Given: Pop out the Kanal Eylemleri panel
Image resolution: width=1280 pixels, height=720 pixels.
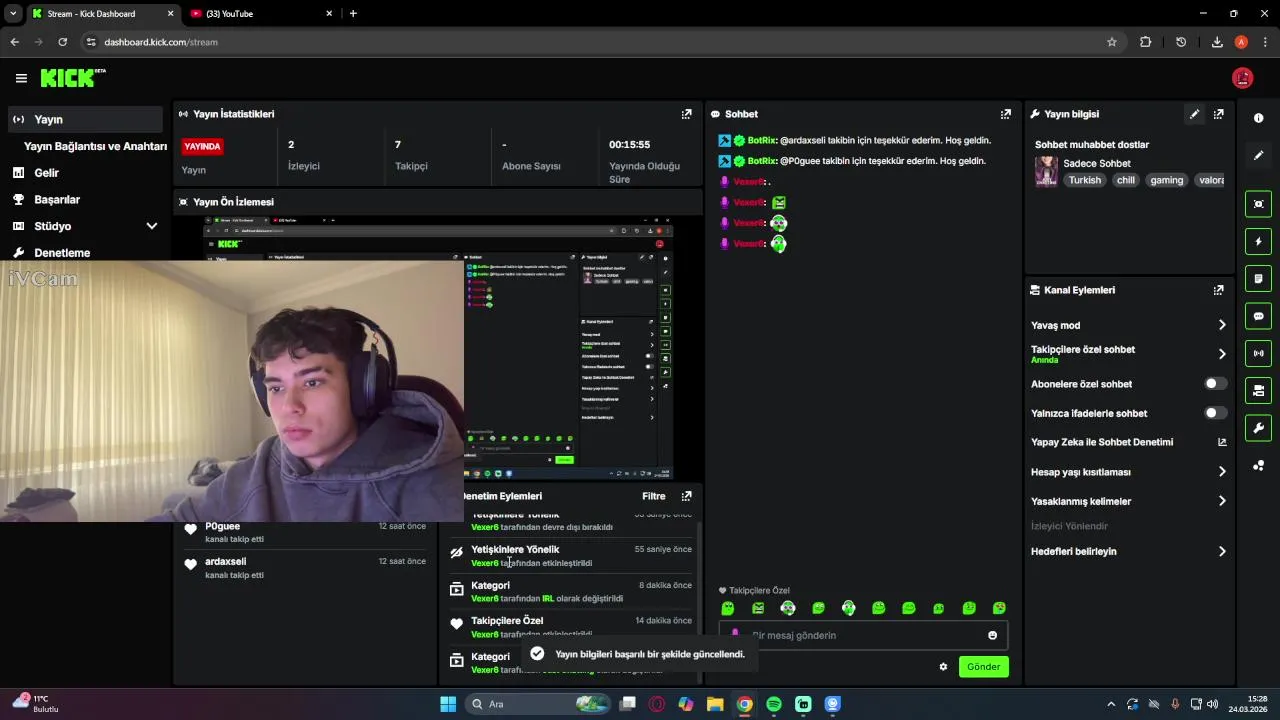Looking at the screenshot, I should click(x=1218, y=290).
